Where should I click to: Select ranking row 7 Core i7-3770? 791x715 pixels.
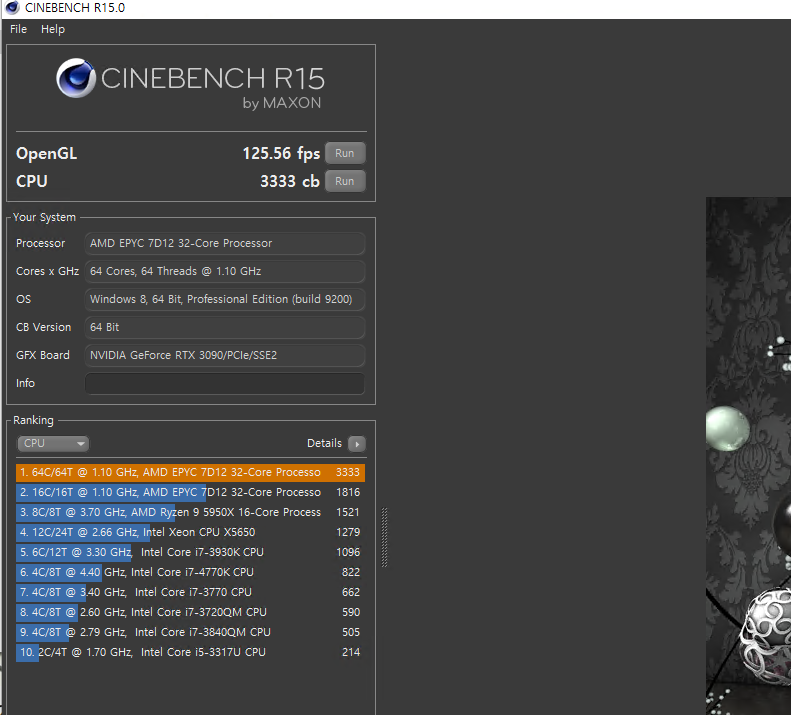[x=190, y=592]
